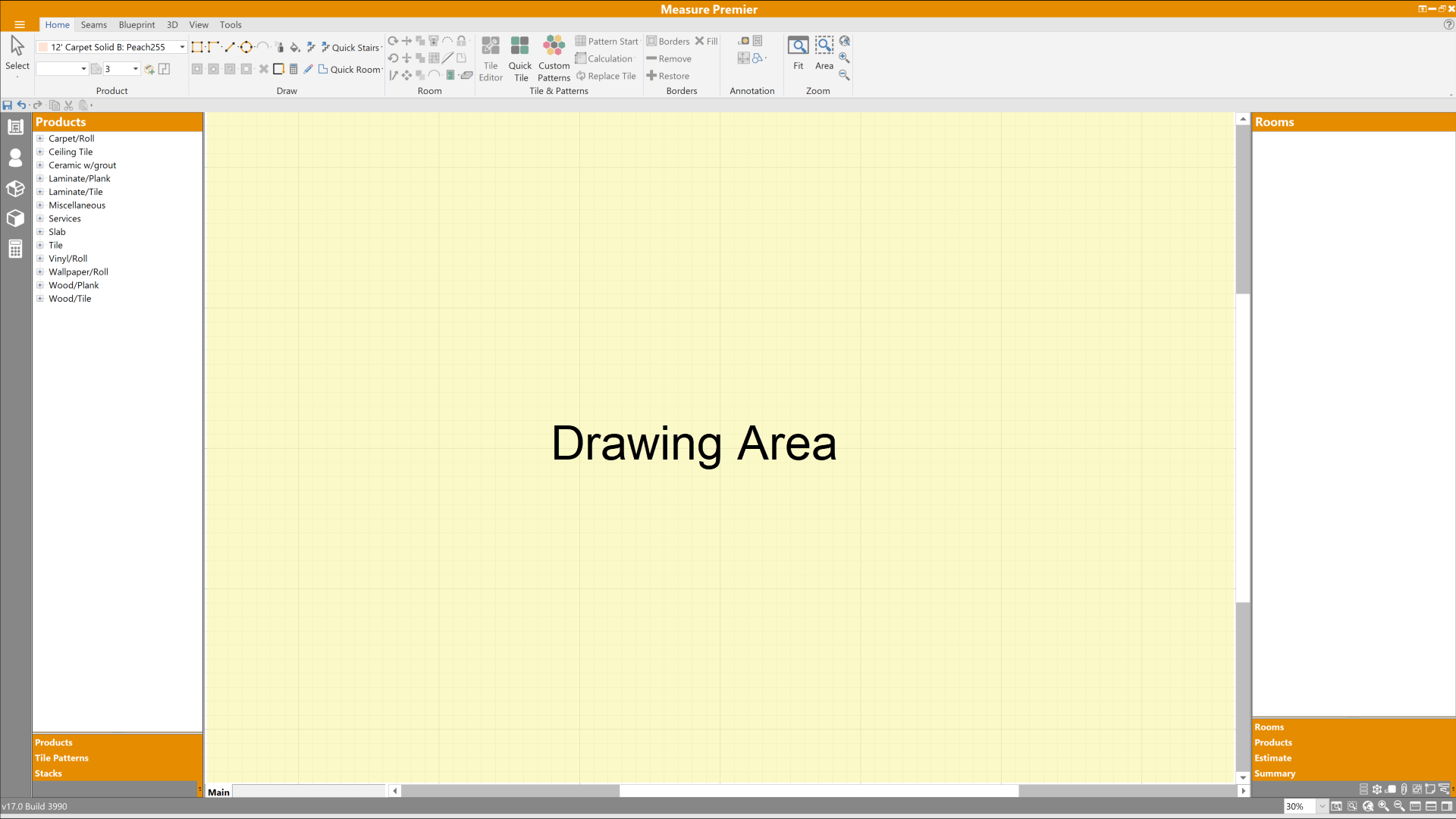Click the peach color swatch in product selector

pos(43,46)
